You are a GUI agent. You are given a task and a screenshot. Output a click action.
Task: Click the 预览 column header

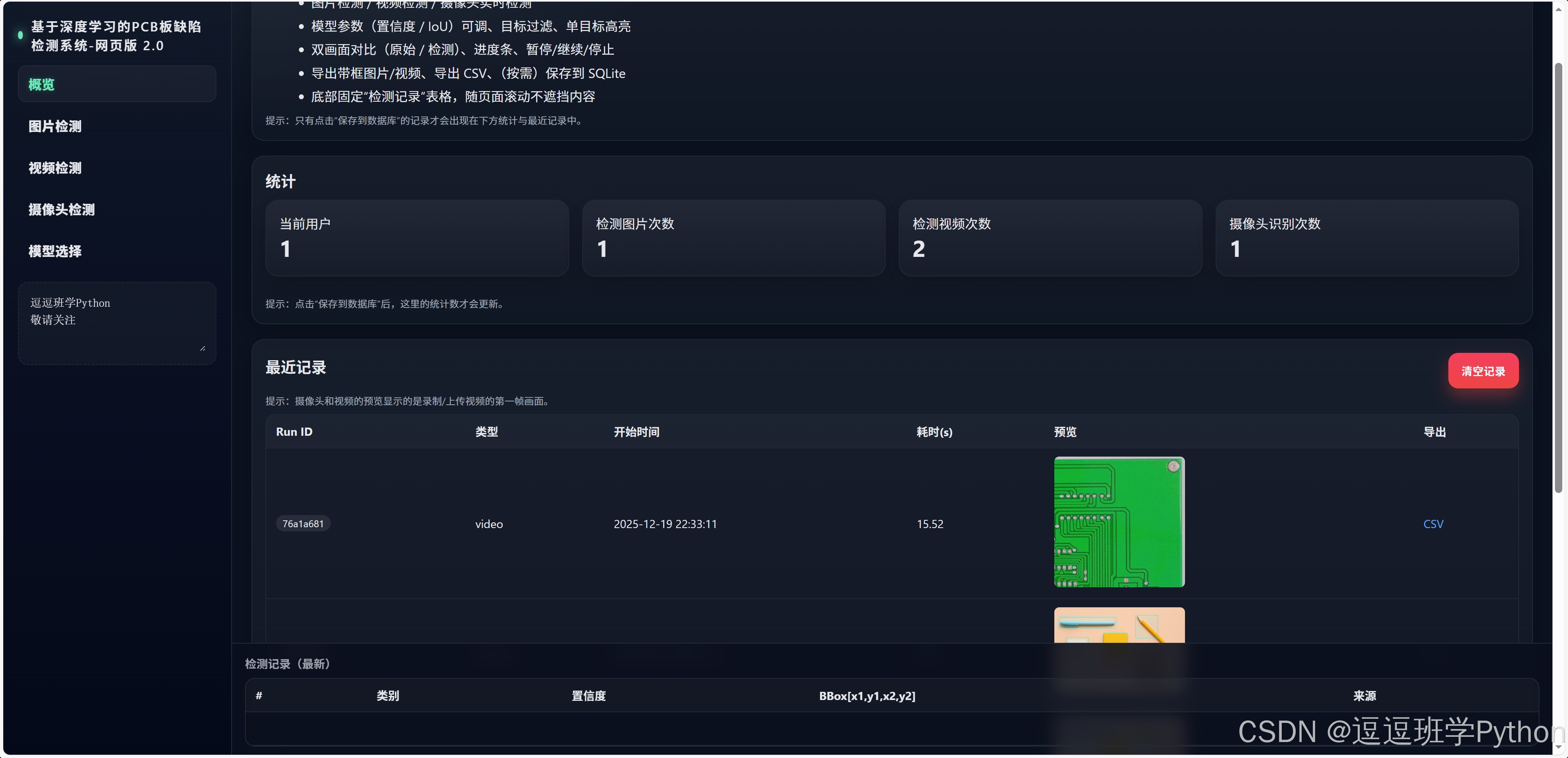[1065, 432]
